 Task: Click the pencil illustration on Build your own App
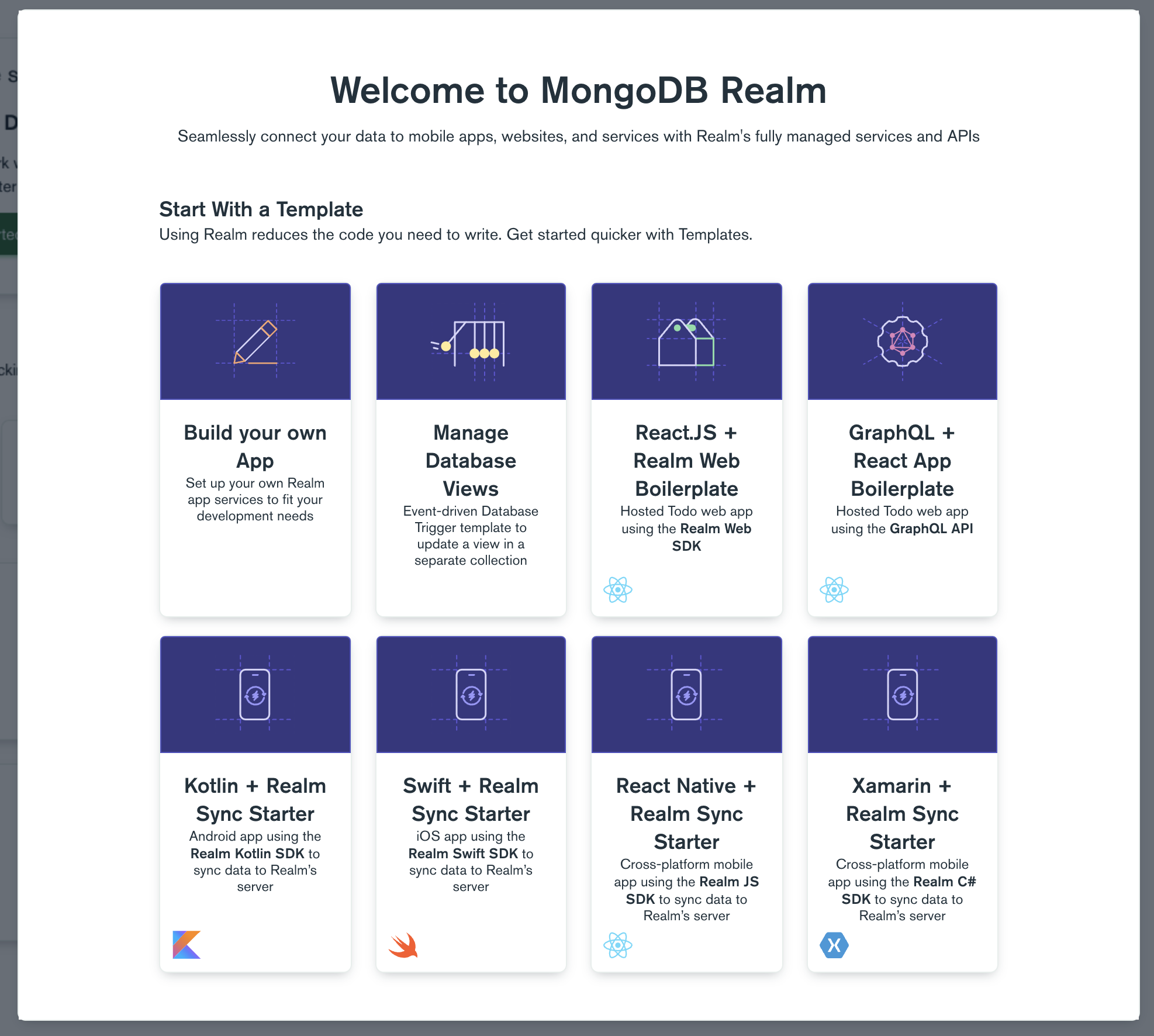255,341
